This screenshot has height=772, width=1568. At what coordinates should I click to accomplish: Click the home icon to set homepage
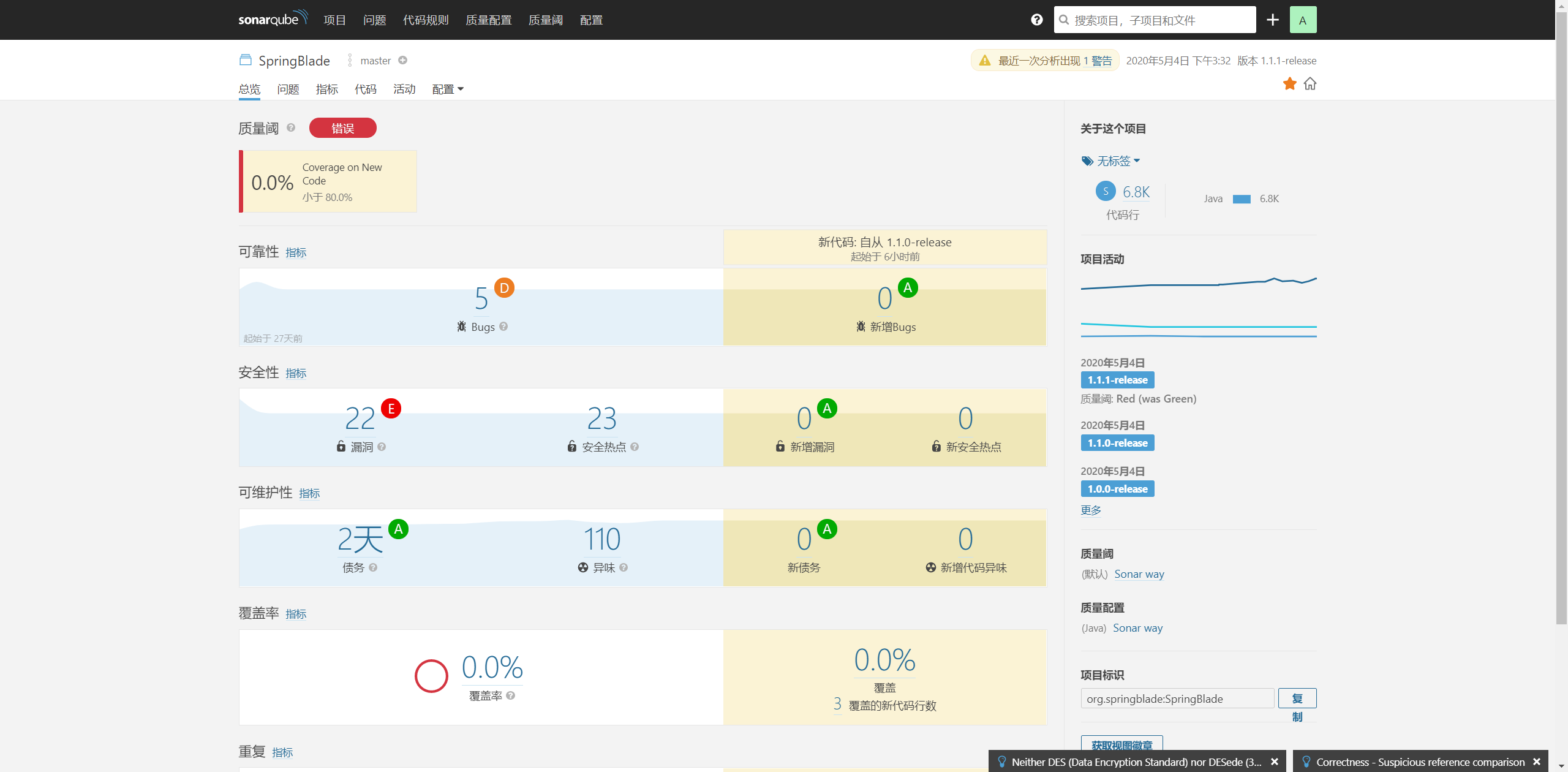click(1310, 83)
